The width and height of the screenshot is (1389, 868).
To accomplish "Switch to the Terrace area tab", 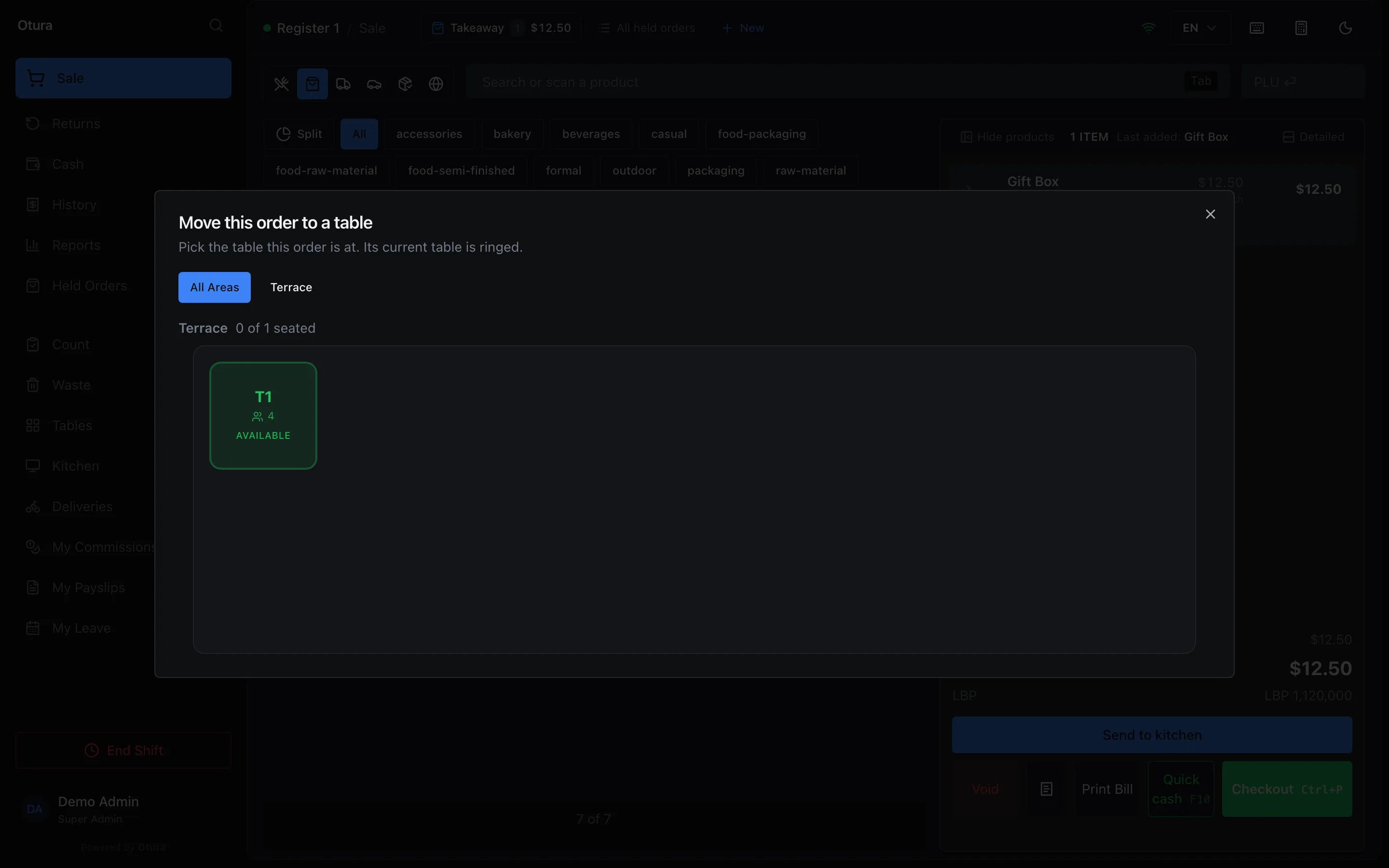I will pyautogui.click(x=291, y=287).
